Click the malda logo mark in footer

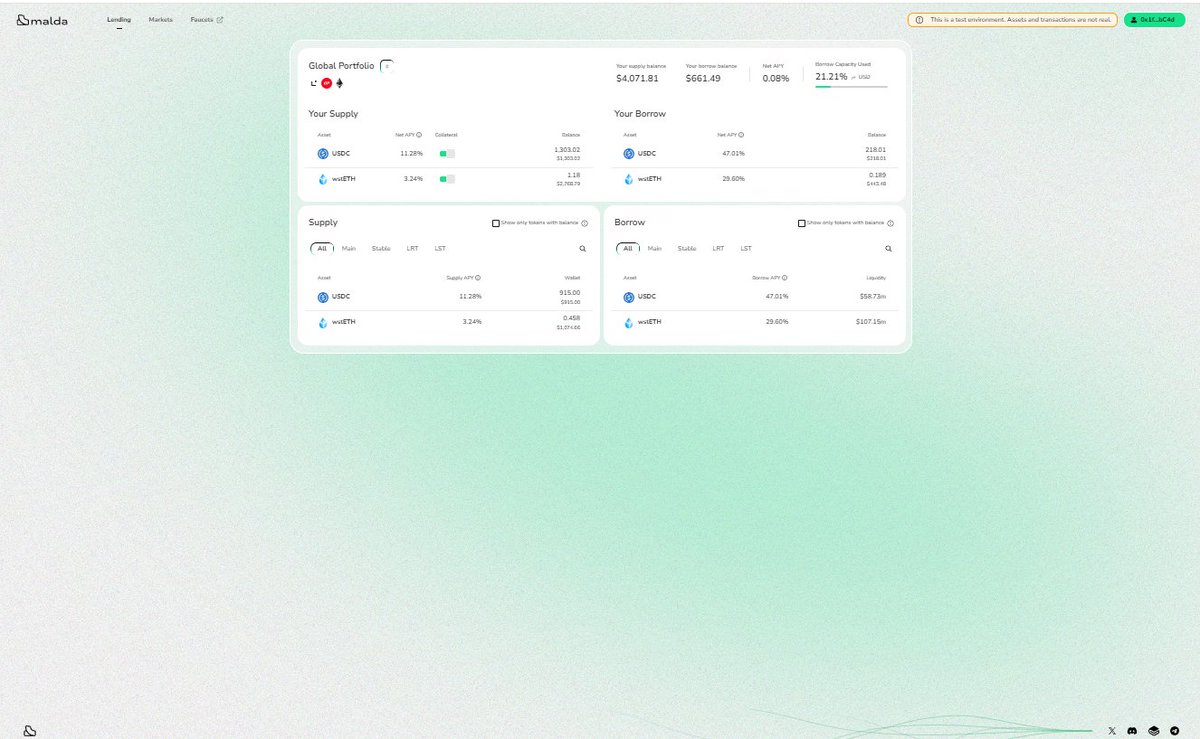[x=30, y=731]
